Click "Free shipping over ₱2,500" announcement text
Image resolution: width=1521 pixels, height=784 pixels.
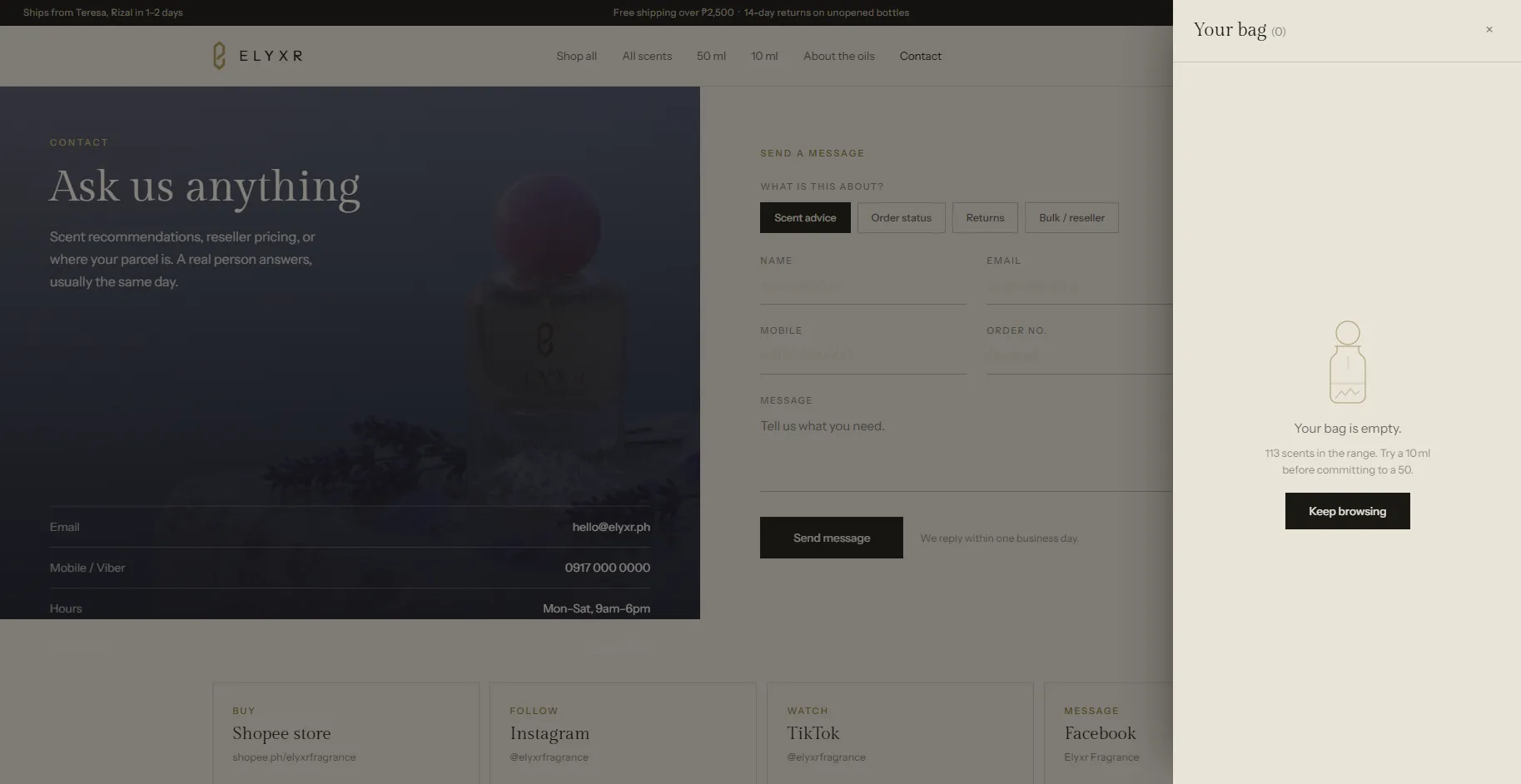tap(674, 12)
